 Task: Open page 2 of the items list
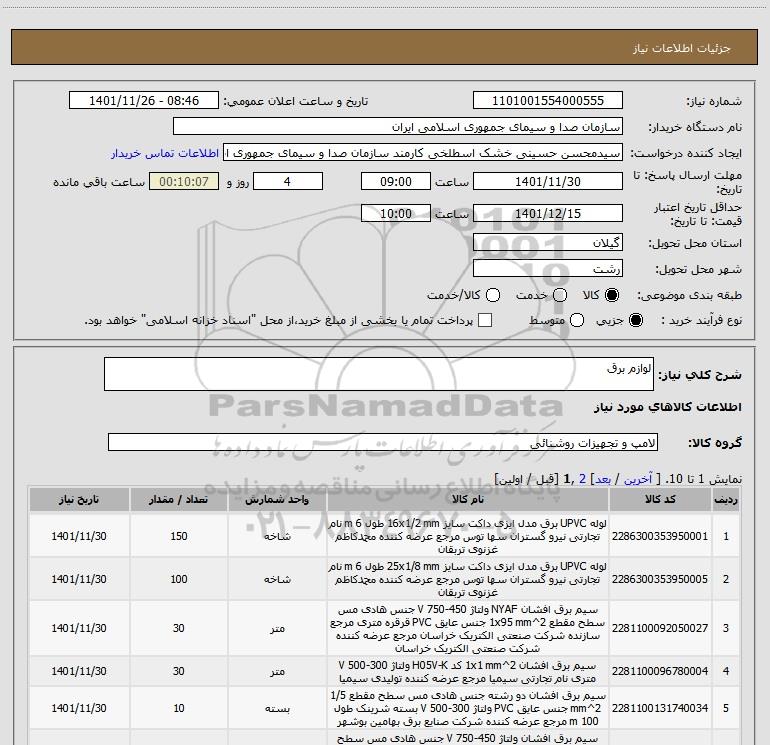tap(582, 479)
